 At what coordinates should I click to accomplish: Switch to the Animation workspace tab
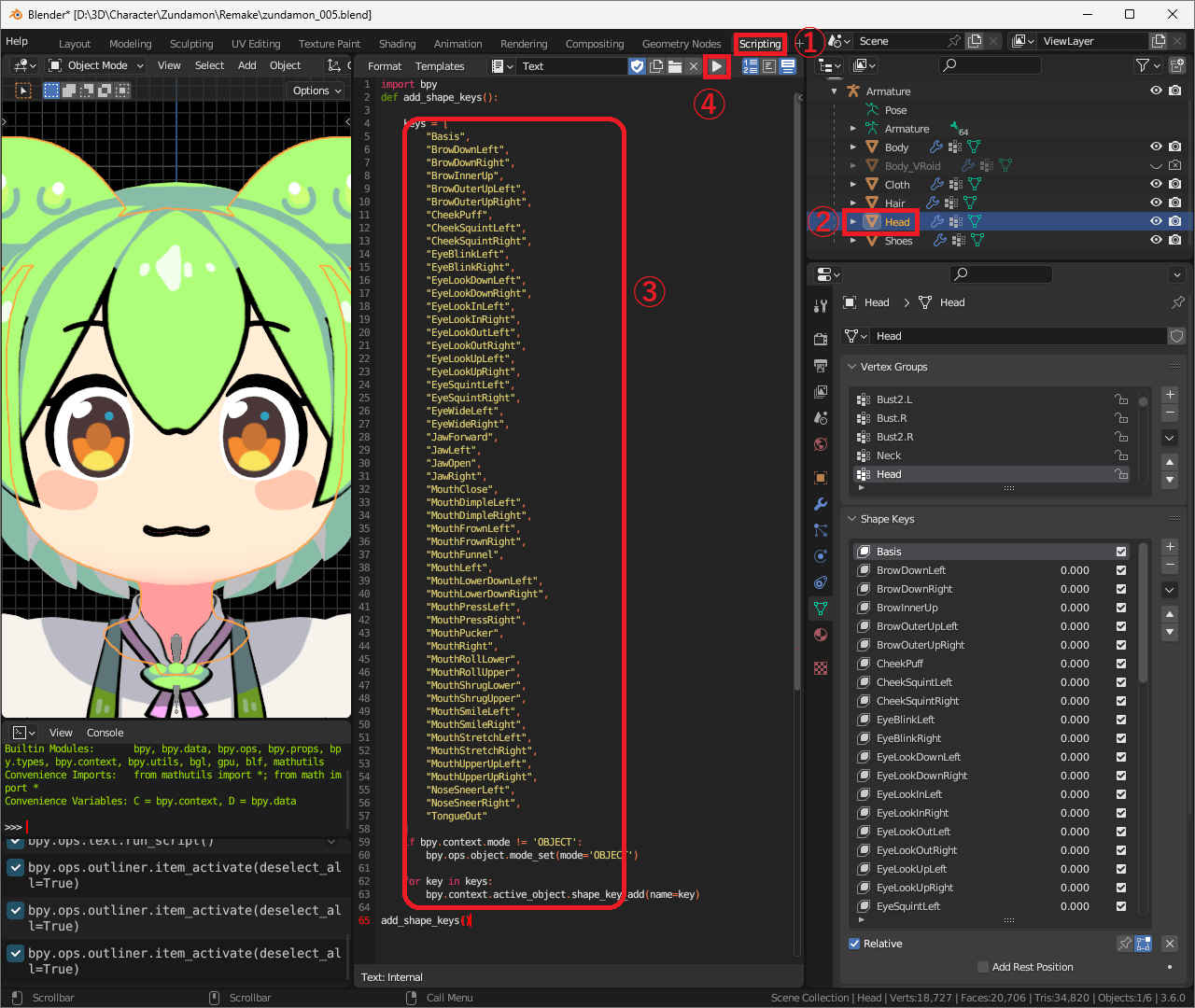point(457,44)
